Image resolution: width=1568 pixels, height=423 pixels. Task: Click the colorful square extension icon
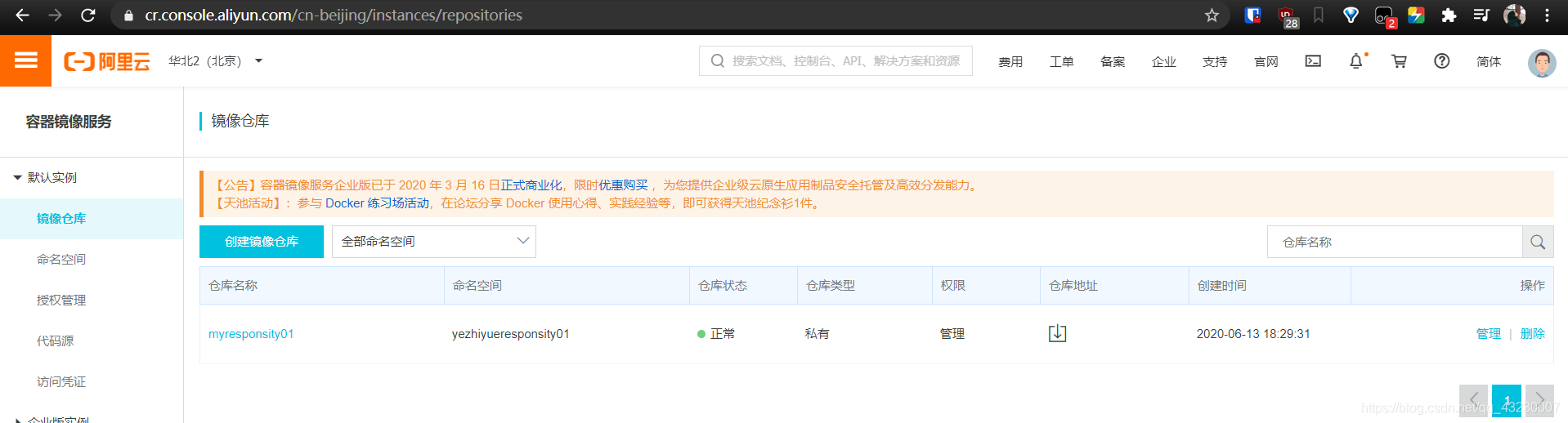click(x=1416, y=15)
